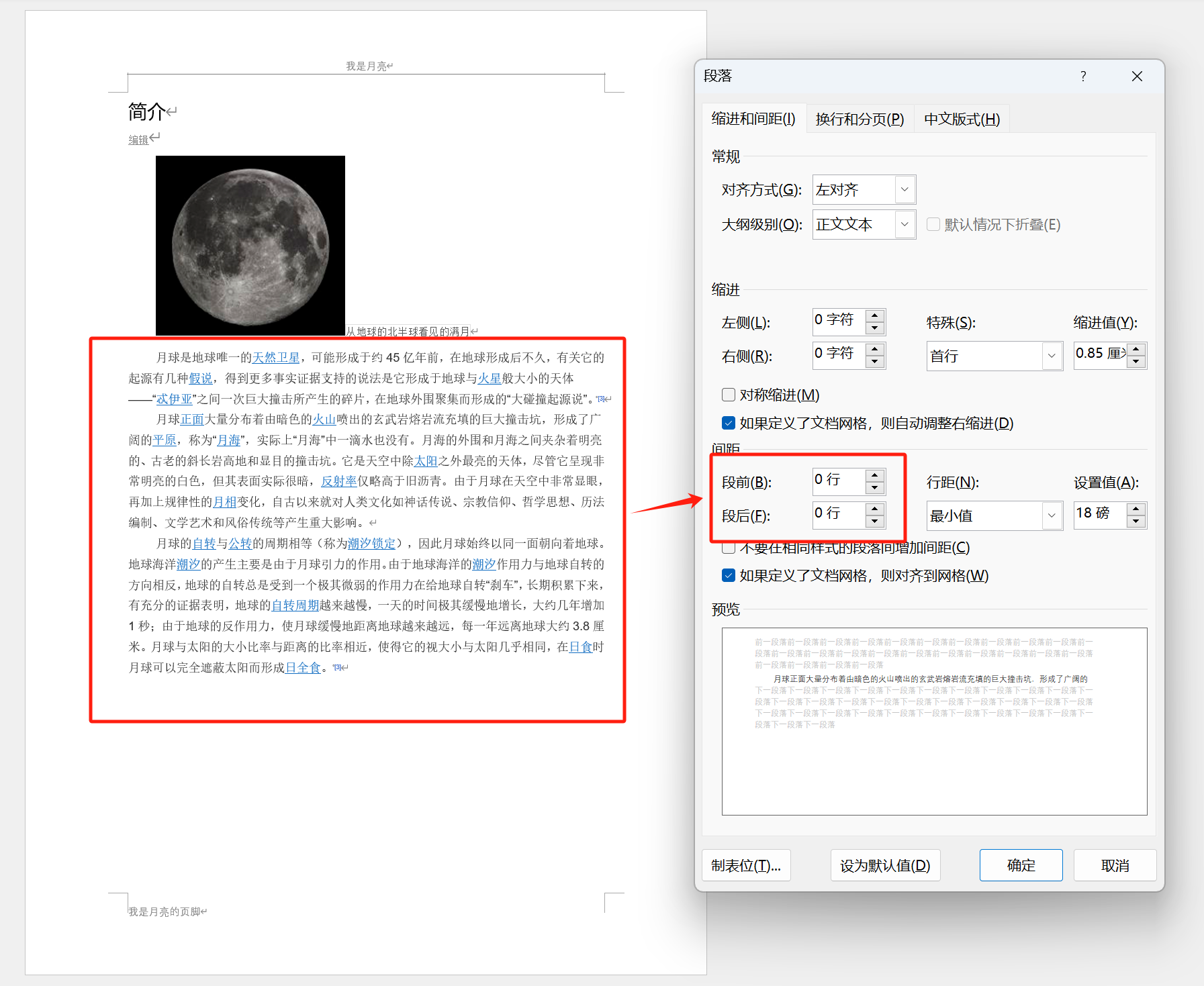The height and width of the screenshot is (986, 1204).
Task: Increase left indent with up arrow
Action: [x=874, y=315]
